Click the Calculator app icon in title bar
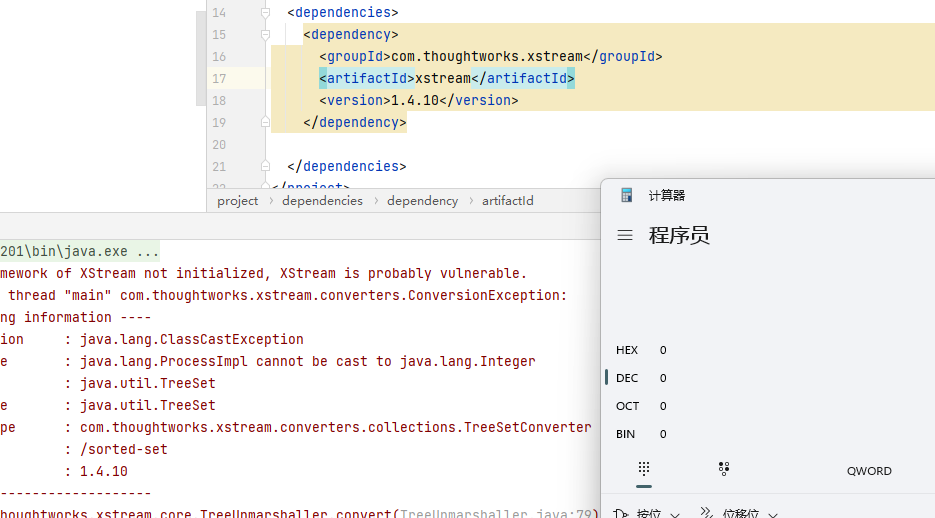The width and height of the screenshot is (935, 518). [x=627, y=196]
